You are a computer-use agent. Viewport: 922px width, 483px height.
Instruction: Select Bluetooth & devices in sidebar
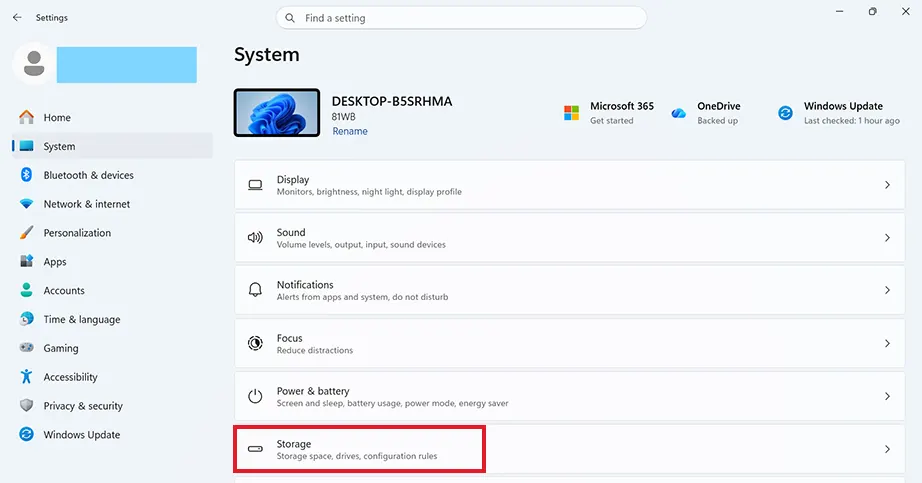click(112, 175)
